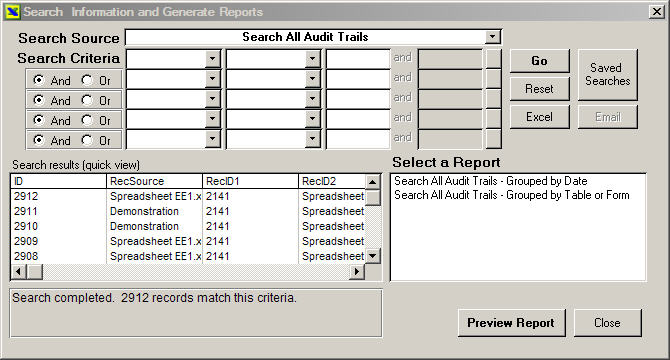
Task: Open third criteria row field dropdown
Action: tap(212, 99)
